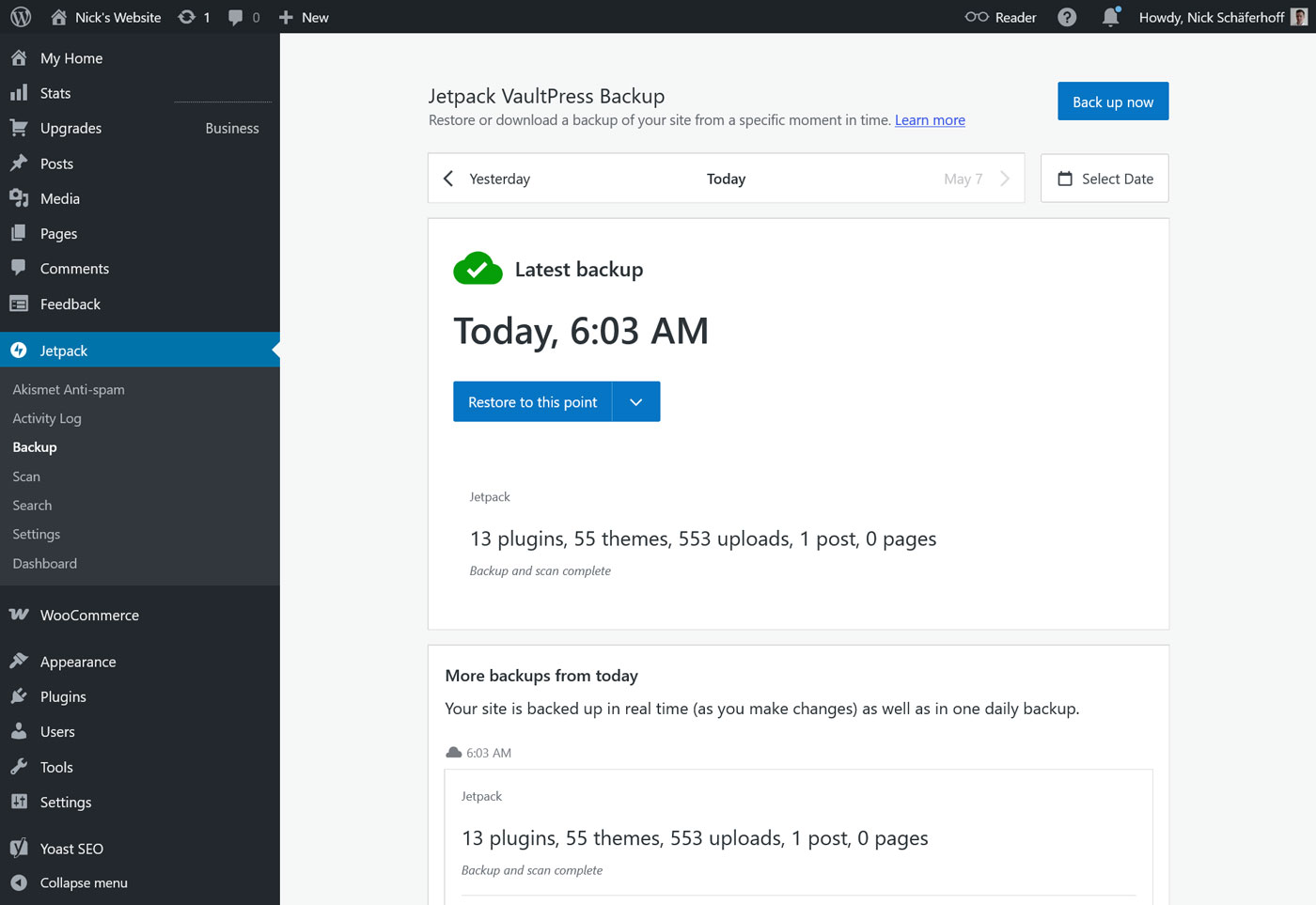1316x905 pixels.
Task: Open the Jetpack Search submenu item
Action: click(x=32, y=506)
